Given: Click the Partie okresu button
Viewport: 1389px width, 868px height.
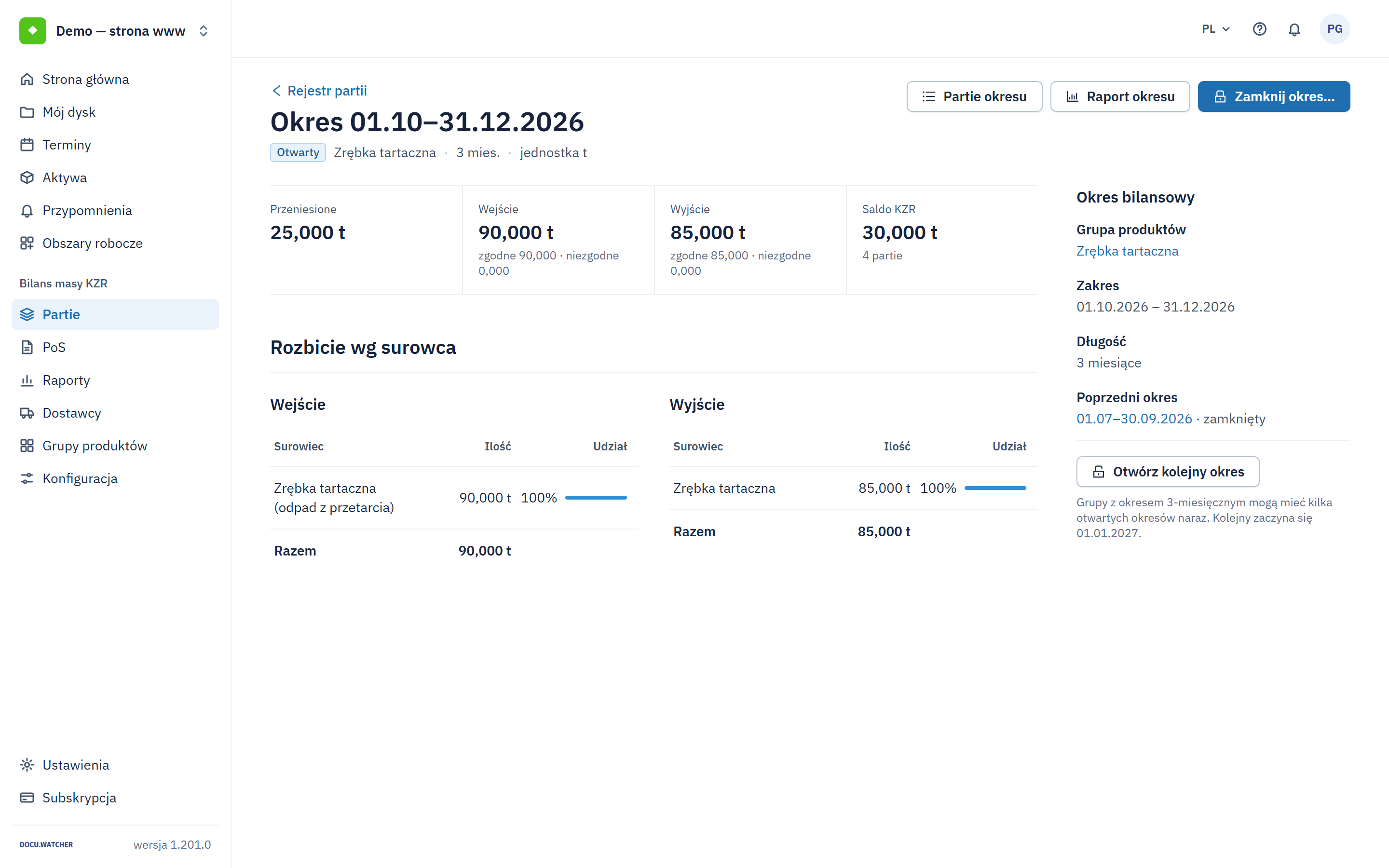Looking at the screenshot, I should pyautogui.click(x=974, y=96).
